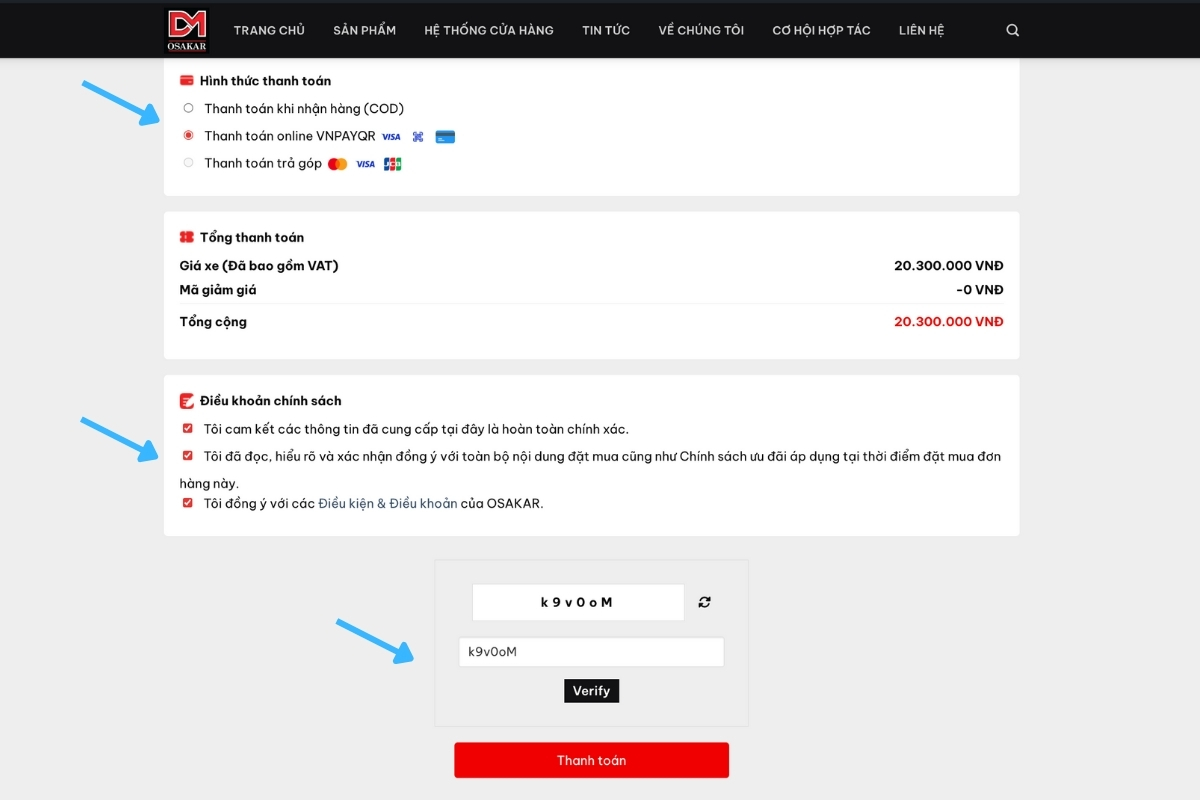The height and width of the screenshot is (800, 1200).
Task: Refresh the captcha code icon
Action: tap(705, 602)
